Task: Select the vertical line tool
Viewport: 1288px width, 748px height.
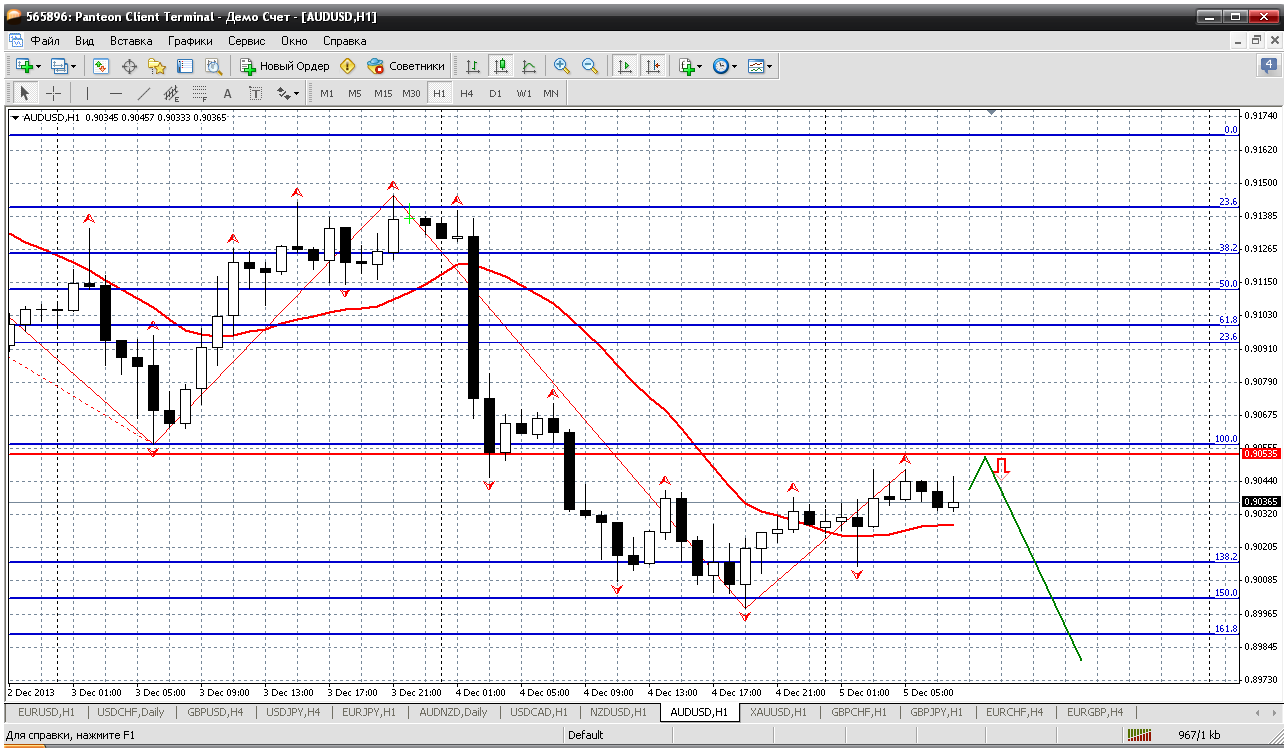Action: point(87,93)
